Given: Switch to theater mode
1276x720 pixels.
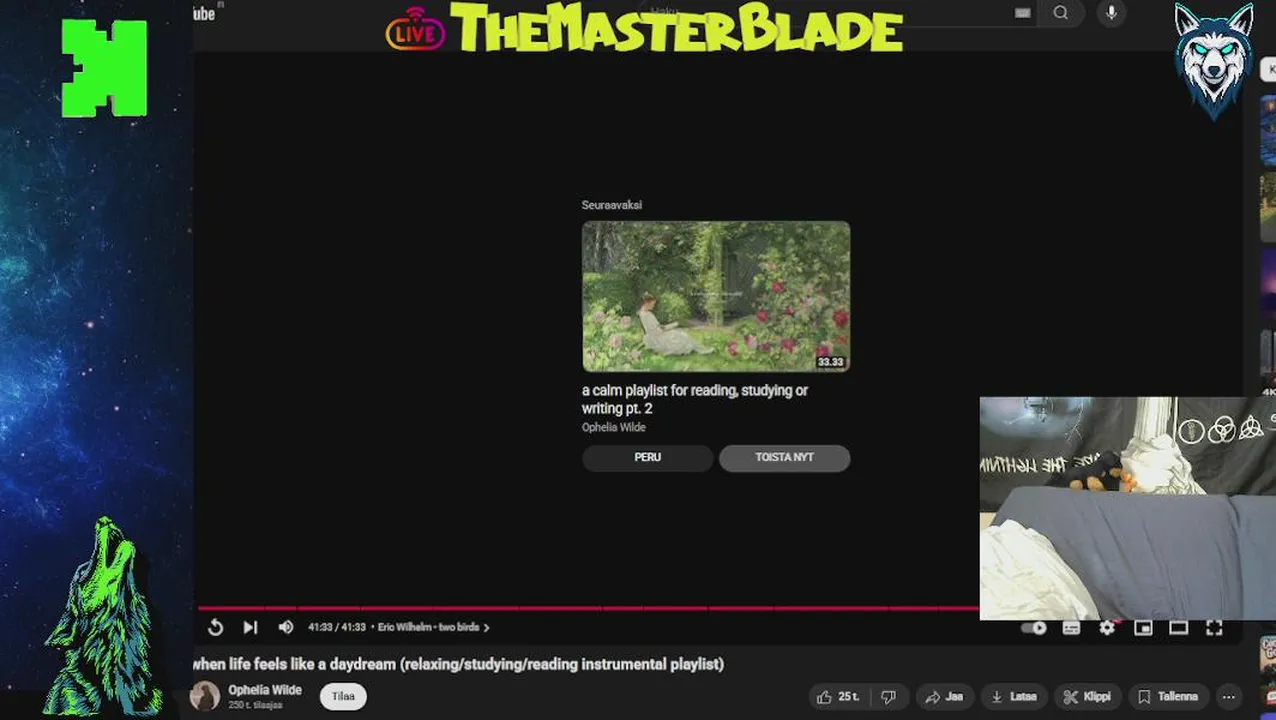Looking at the screenshot, I should coord(1179,628).
